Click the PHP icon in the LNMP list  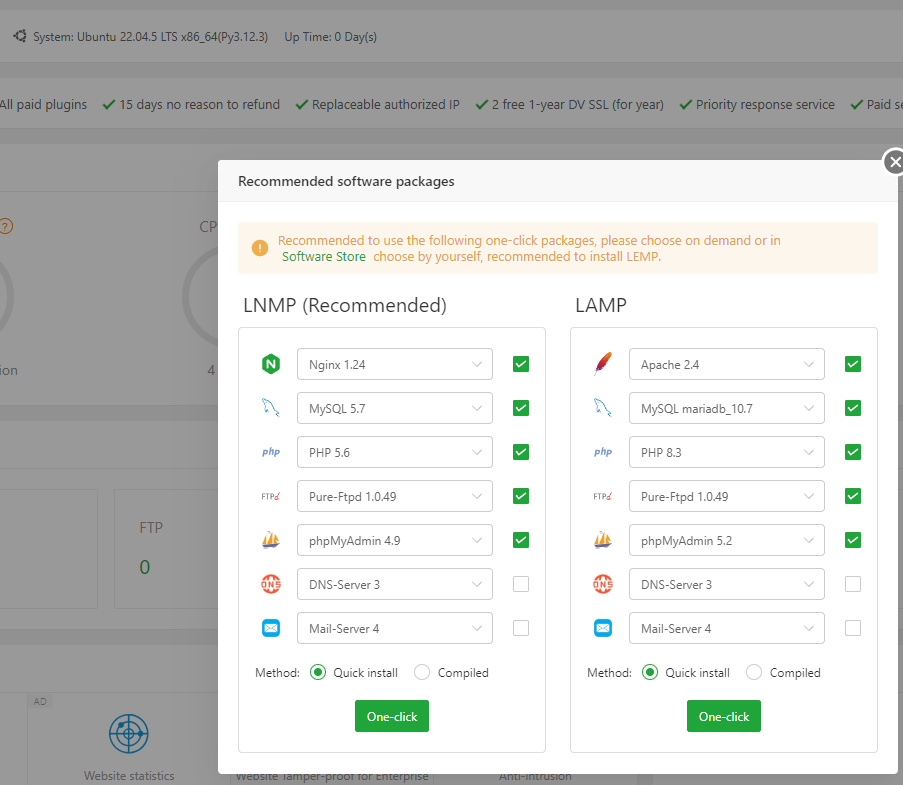pos(270,453)
